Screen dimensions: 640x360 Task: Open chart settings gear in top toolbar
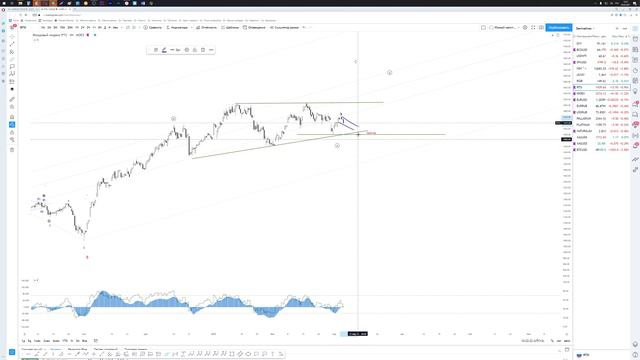pos(525,27)
